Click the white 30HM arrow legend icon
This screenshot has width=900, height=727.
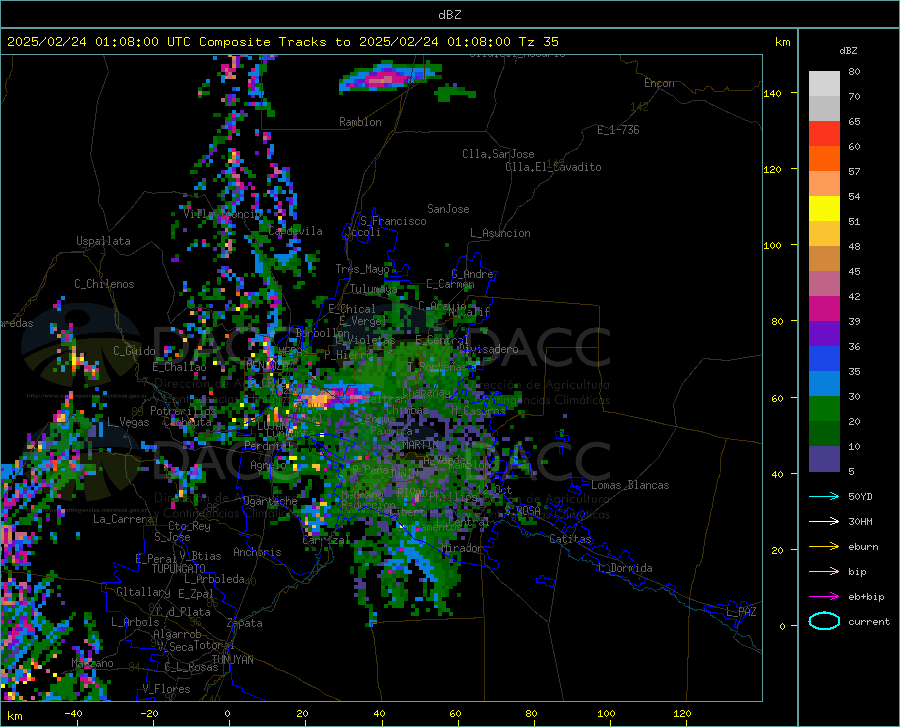[824, 522]
